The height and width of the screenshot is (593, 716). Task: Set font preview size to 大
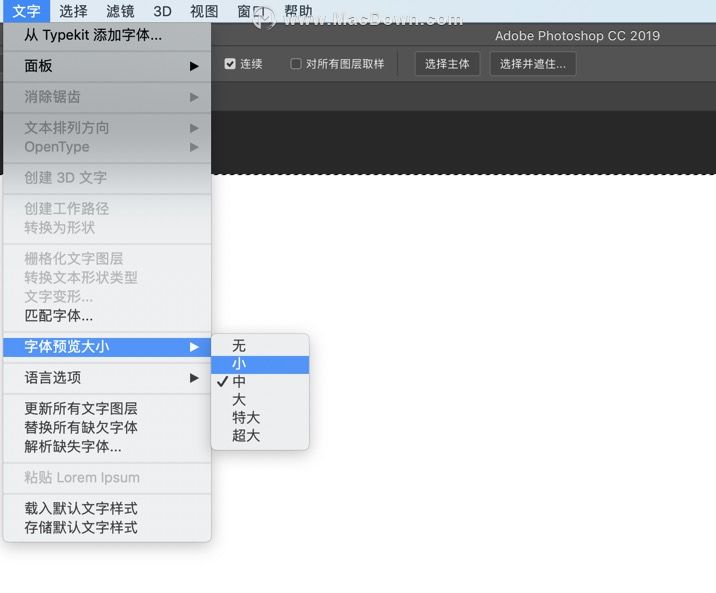point(260,400)
